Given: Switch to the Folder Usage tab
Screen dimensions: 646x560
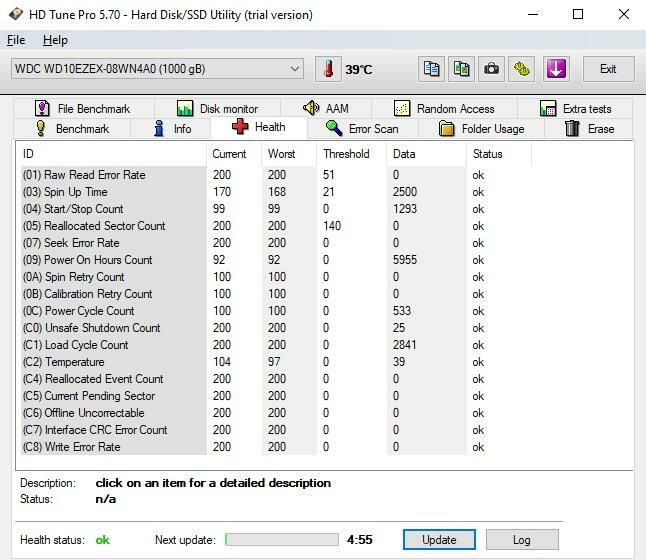Looking at the screenshot, I should (x=481, y=129).
